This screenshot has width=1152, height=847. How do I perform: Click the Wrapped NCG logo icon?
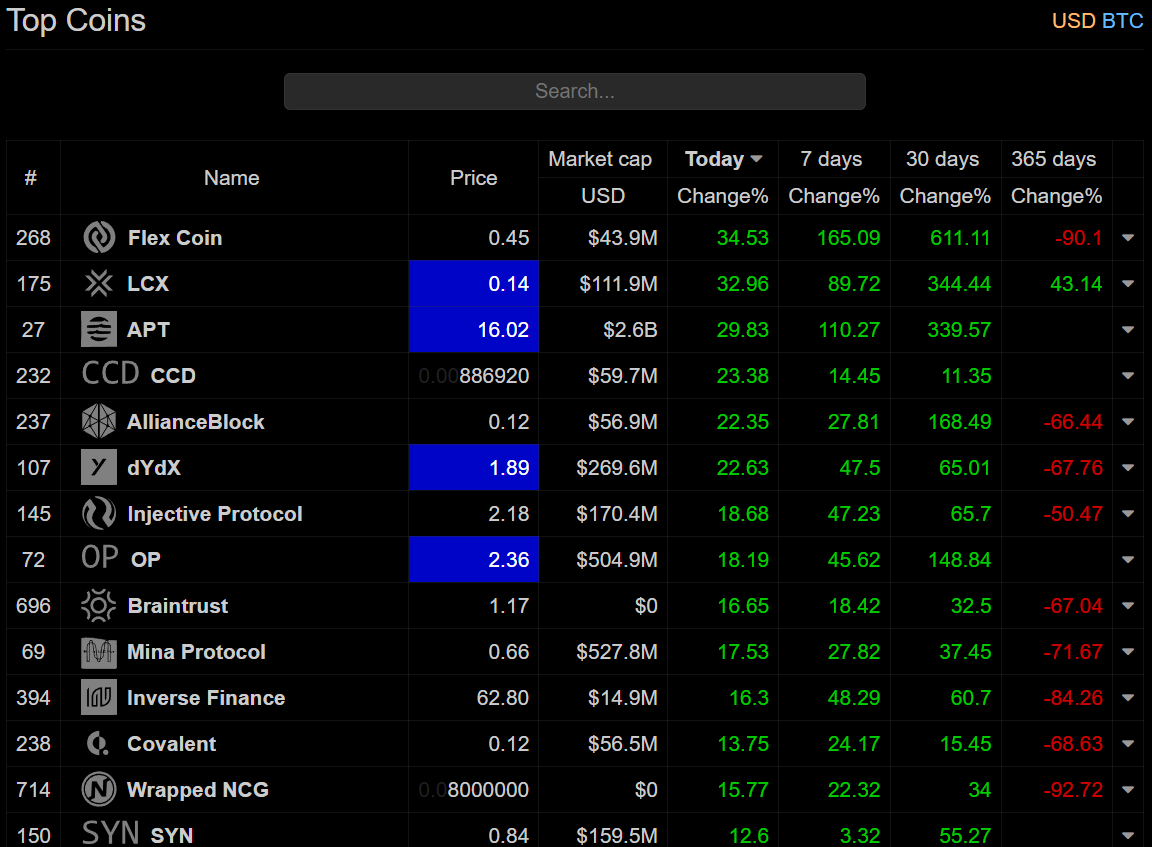point(99,790)
